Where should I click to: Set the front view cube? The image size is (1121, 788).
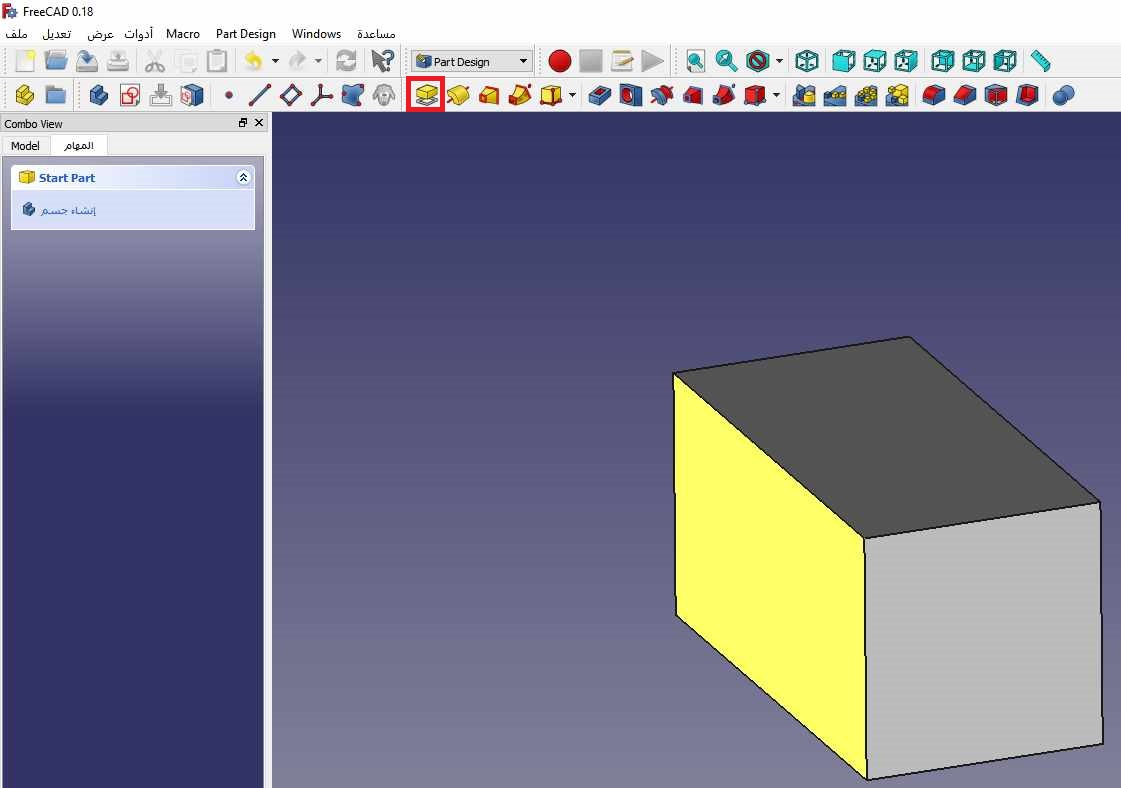pyautogui.click(x=844, y=61)
